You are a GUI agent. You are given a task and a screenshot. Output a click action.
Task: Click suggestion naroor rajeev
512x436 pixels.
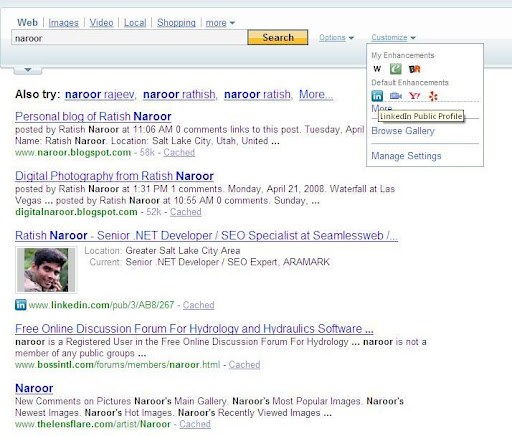point(99,94)
